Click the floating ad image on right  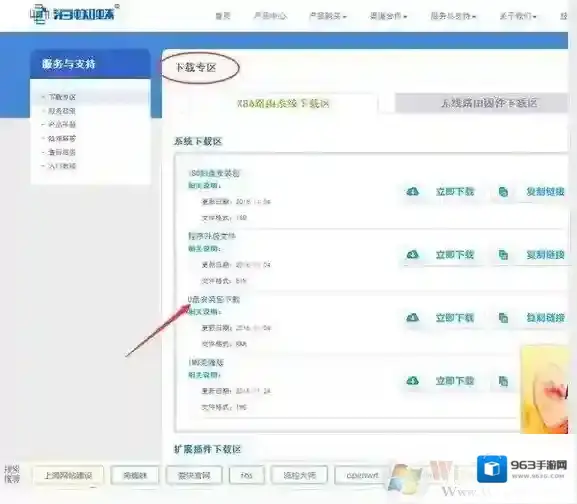[x=545, y=389]
